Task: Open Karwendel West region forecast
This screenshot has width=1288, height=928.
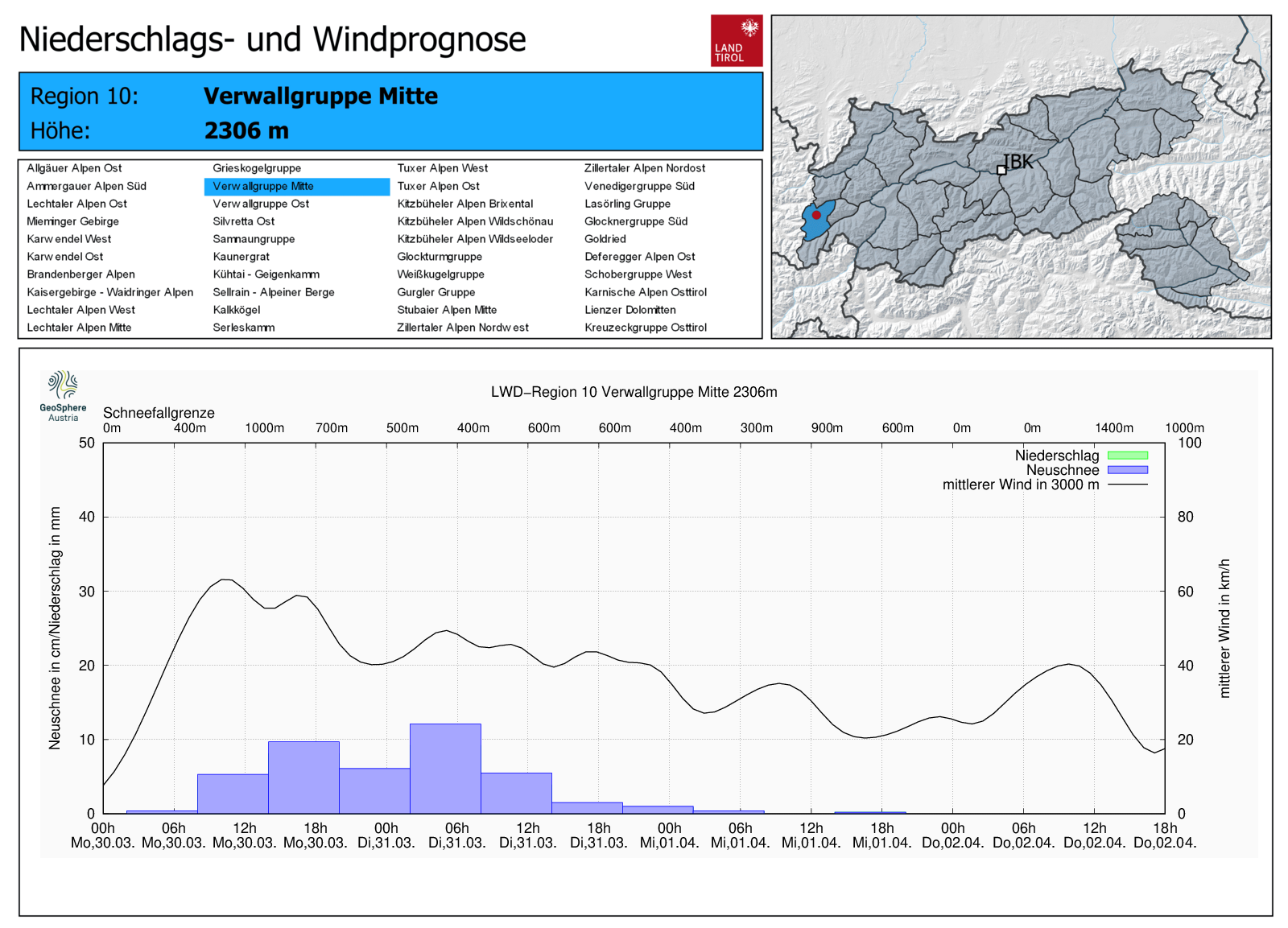Action: point(69,239)
